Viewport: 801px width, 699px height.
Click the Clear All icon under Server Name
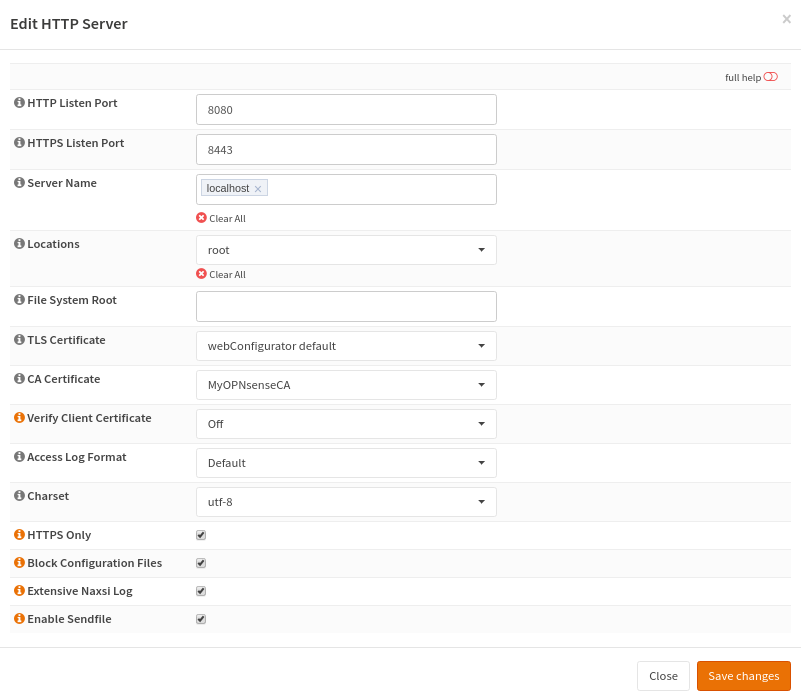(200, 218)
